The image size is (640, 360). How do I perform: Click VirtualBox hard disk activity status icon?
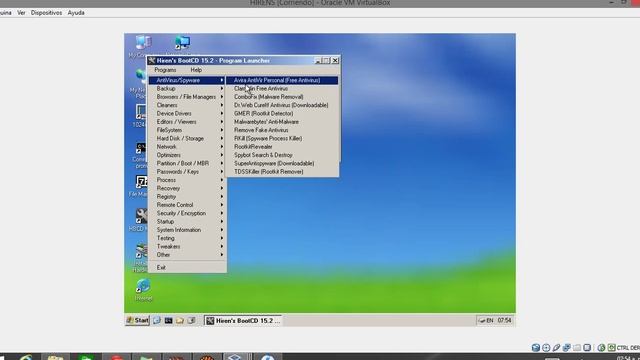[x=536, y=348]
